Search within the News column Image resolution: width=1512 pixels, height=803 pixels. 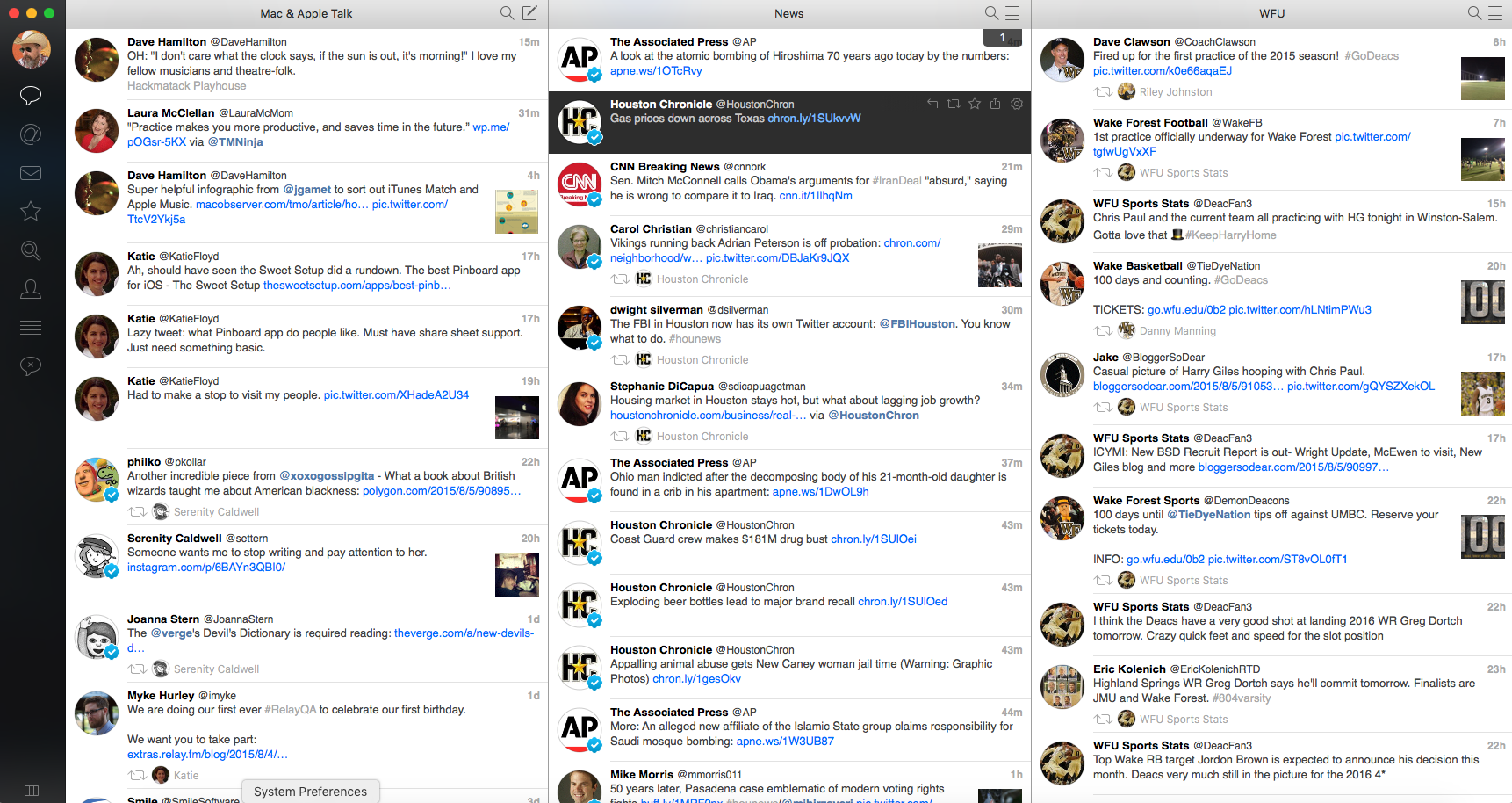click(x=991, y=13)
